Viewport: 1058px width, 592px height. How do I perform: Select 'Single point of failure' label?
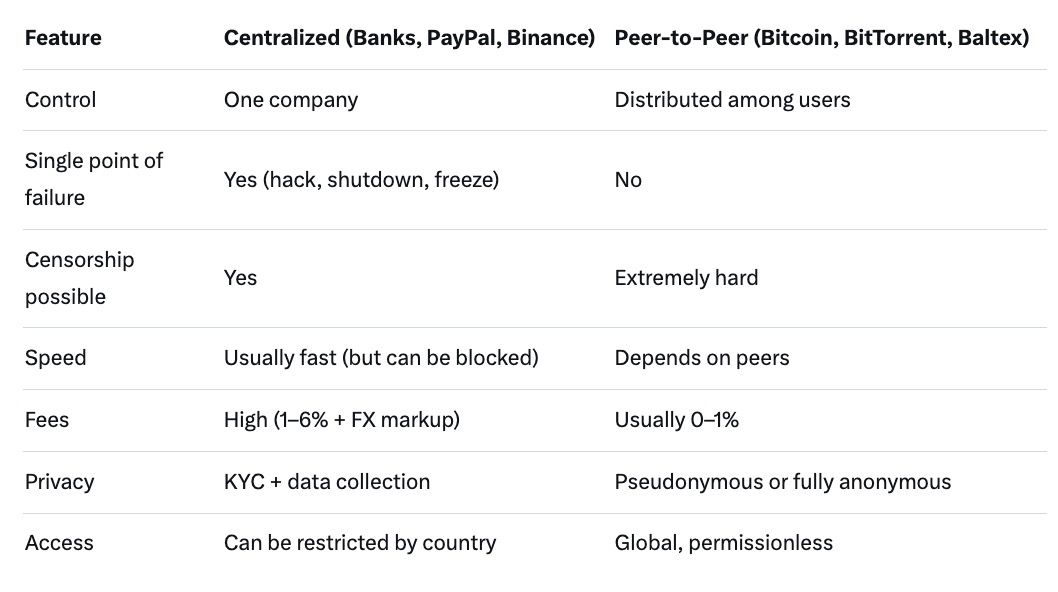[x=93, y=179]
